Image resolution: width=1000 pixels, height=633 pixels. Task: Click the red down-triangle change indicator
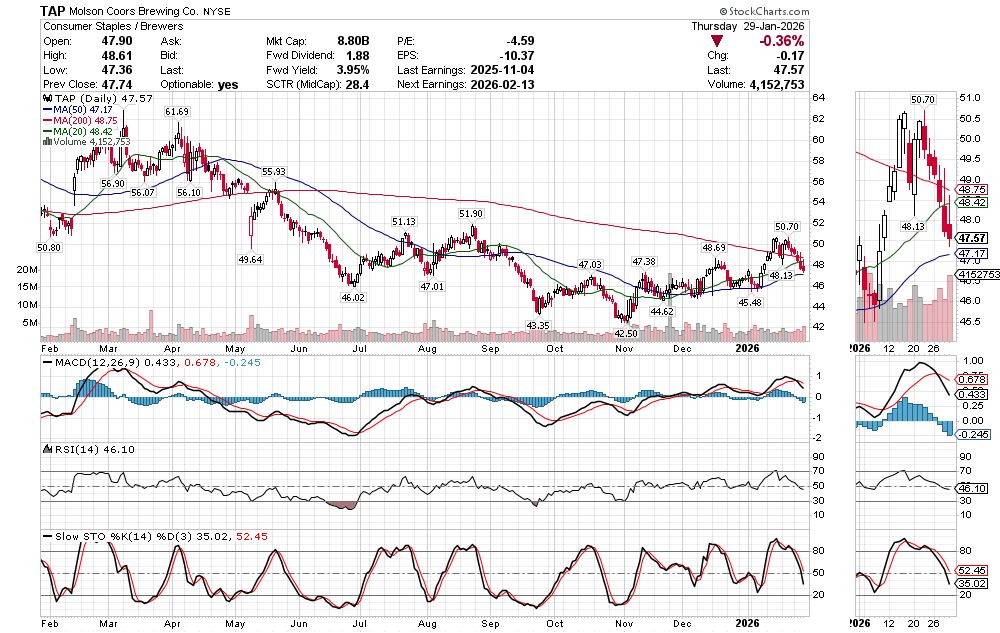(x=718, y=41)
